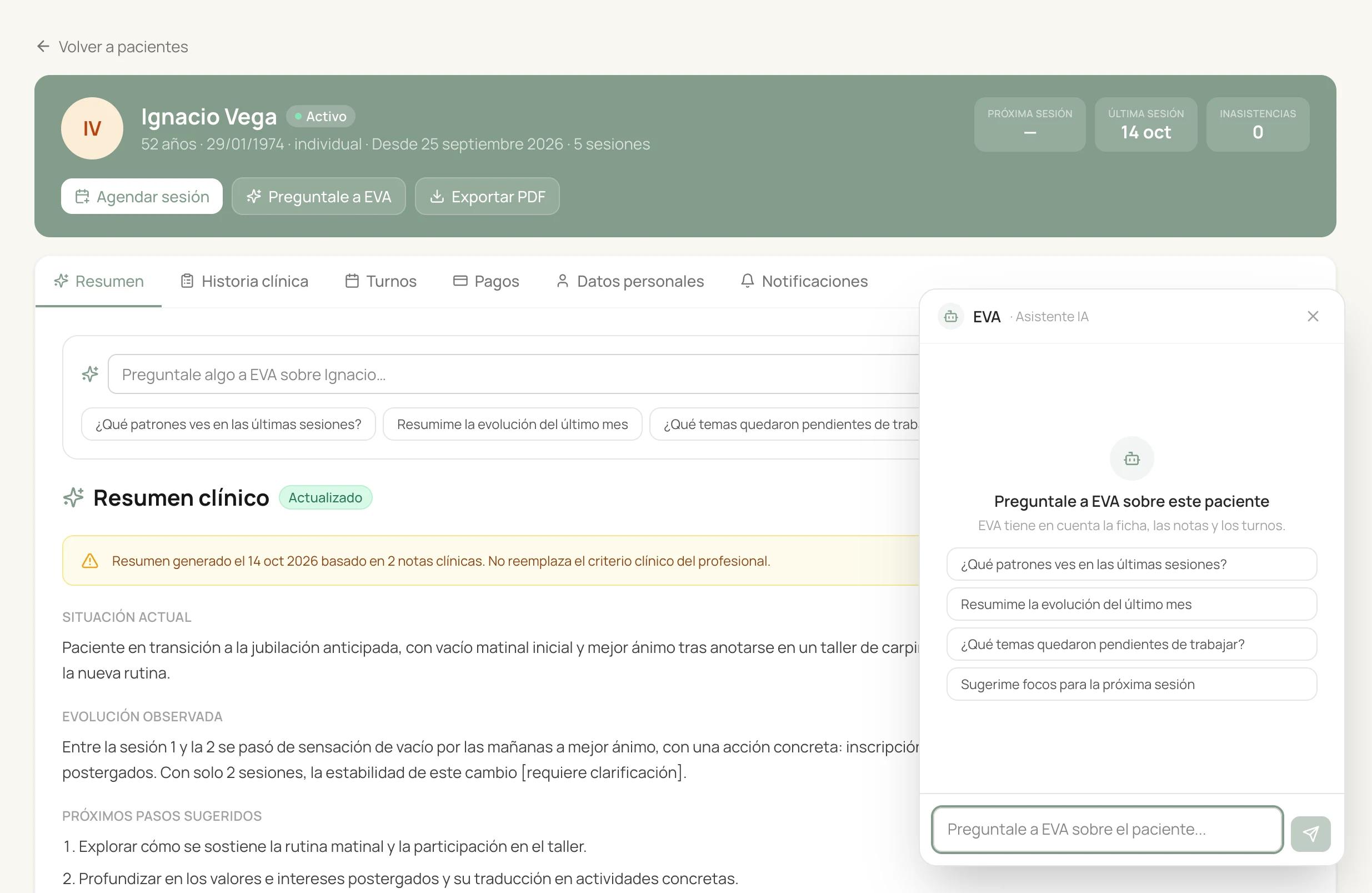Select left chip '¿Qué patrones ves en las últimas sesiones?'
This screenshot has height=893, width=1372.
point(228,424)
